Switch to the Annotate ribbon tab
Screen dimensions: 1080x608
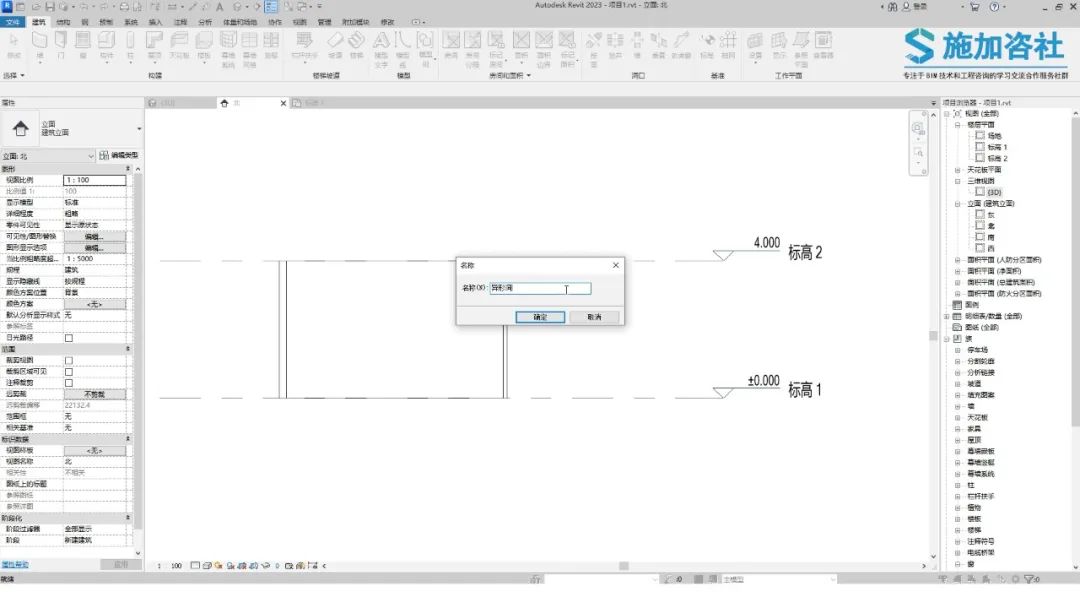pos(180,22)
